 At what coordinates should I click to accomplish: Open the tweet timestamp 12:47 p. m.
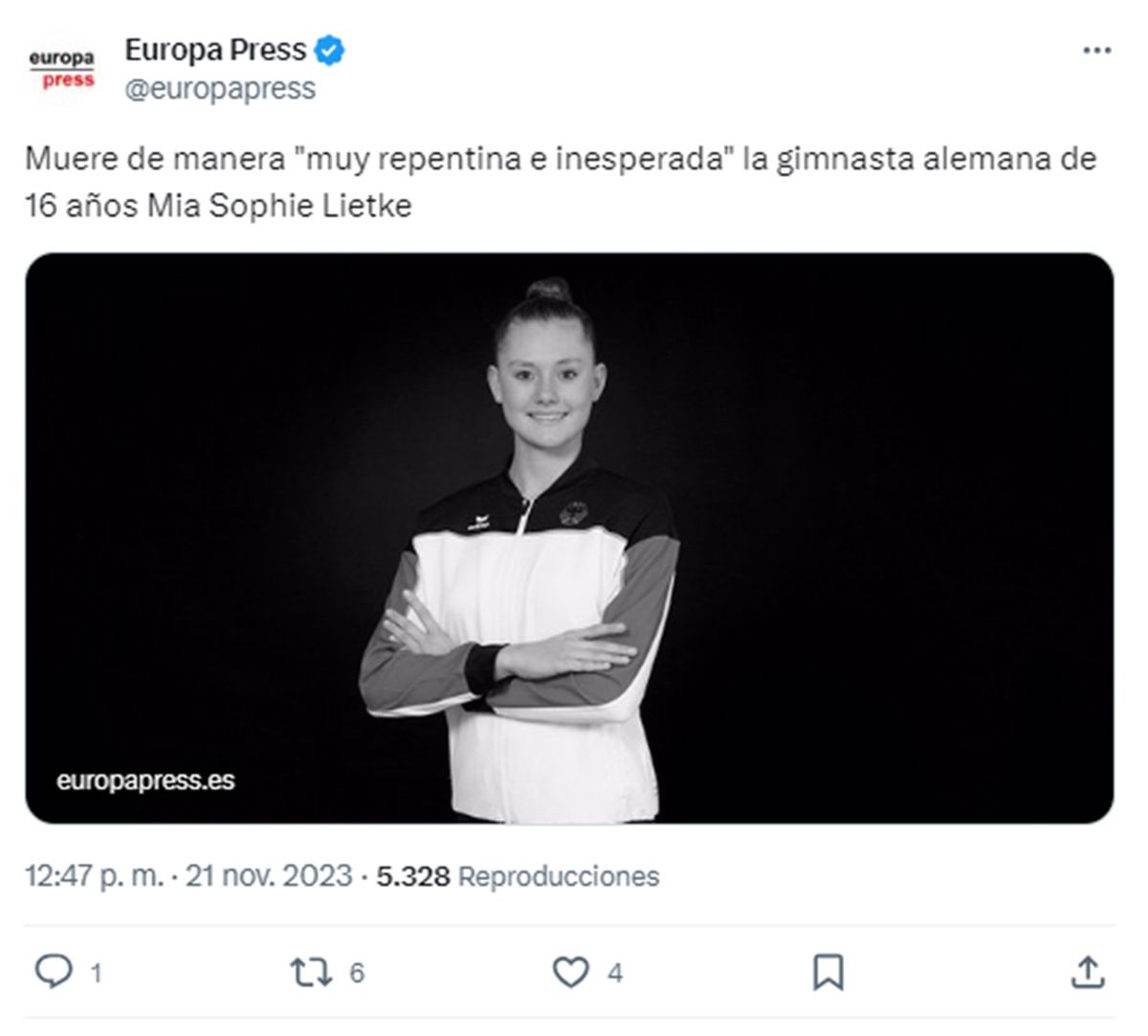[x=94, y=875]
